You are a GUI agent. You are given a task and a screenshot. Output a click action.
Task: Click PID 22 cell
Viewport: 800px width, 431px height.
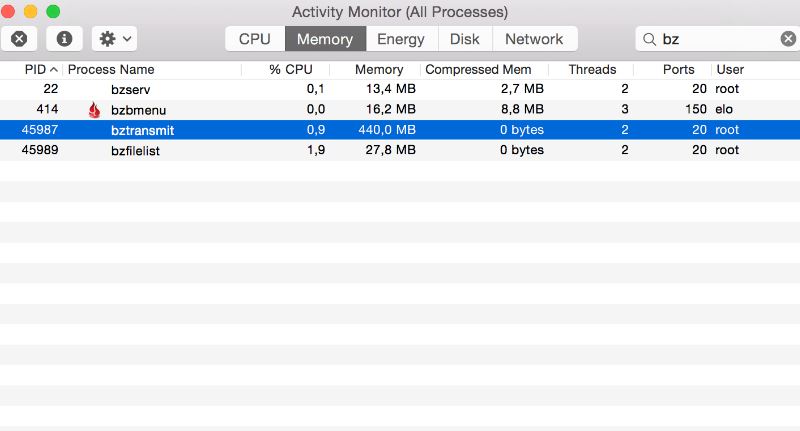51,89
